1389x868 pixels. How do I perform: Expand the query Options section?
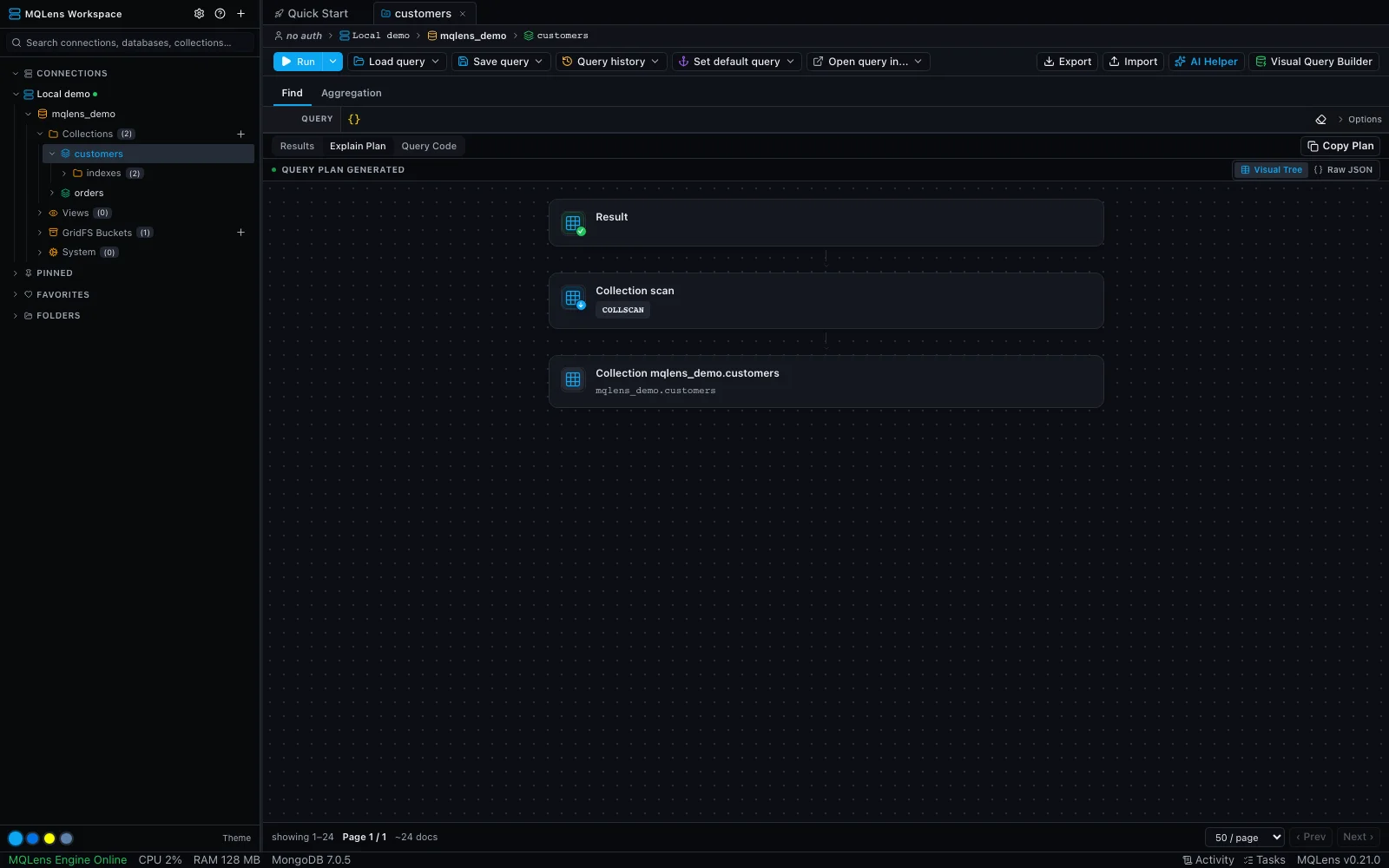click(1359, 120)
